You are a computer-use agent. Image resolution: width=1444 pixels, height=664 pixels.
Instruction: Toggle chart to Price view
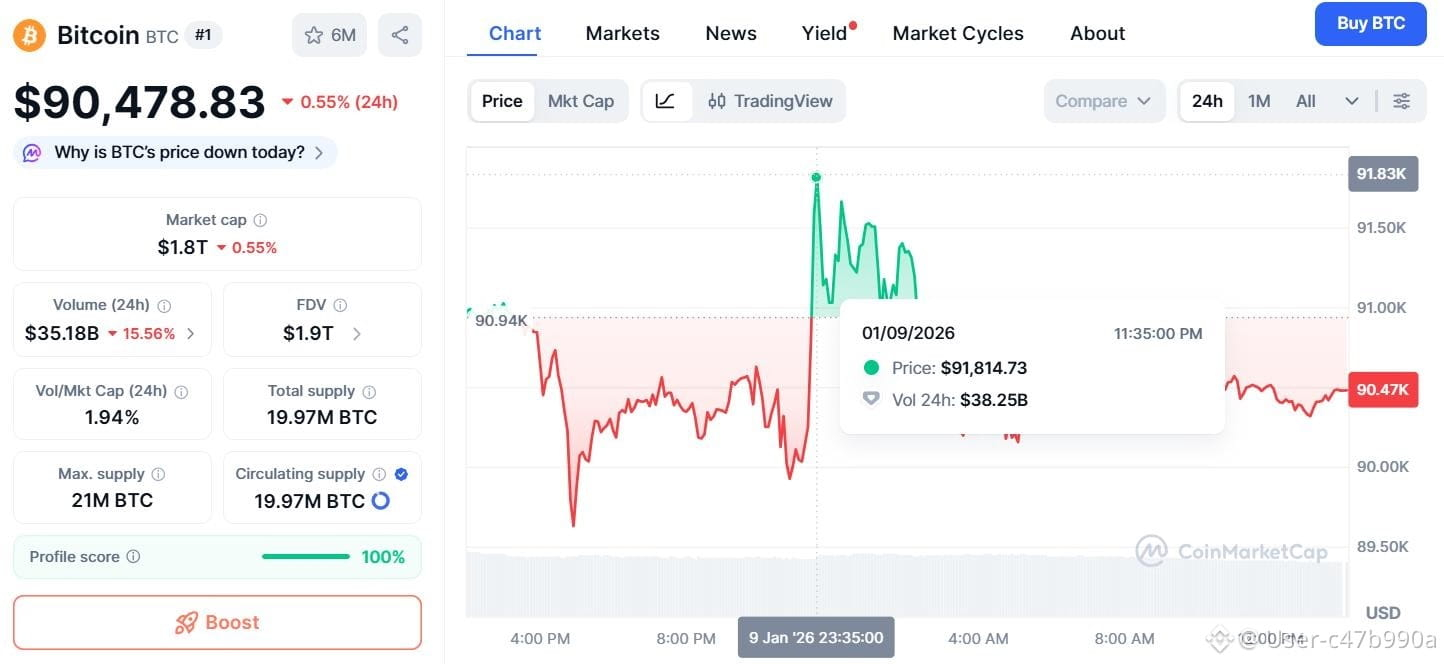click(502, 101)
